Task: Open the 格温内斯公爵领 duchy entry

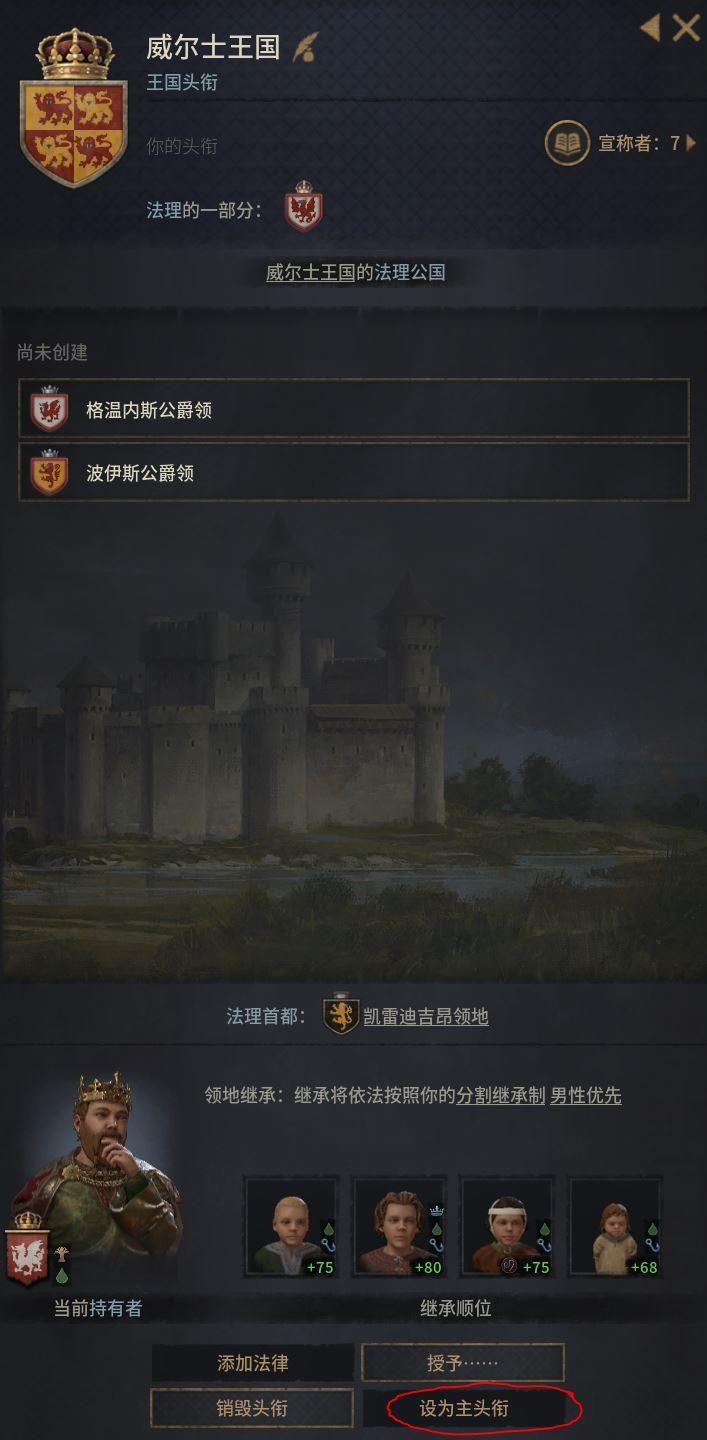Action: 354,409
